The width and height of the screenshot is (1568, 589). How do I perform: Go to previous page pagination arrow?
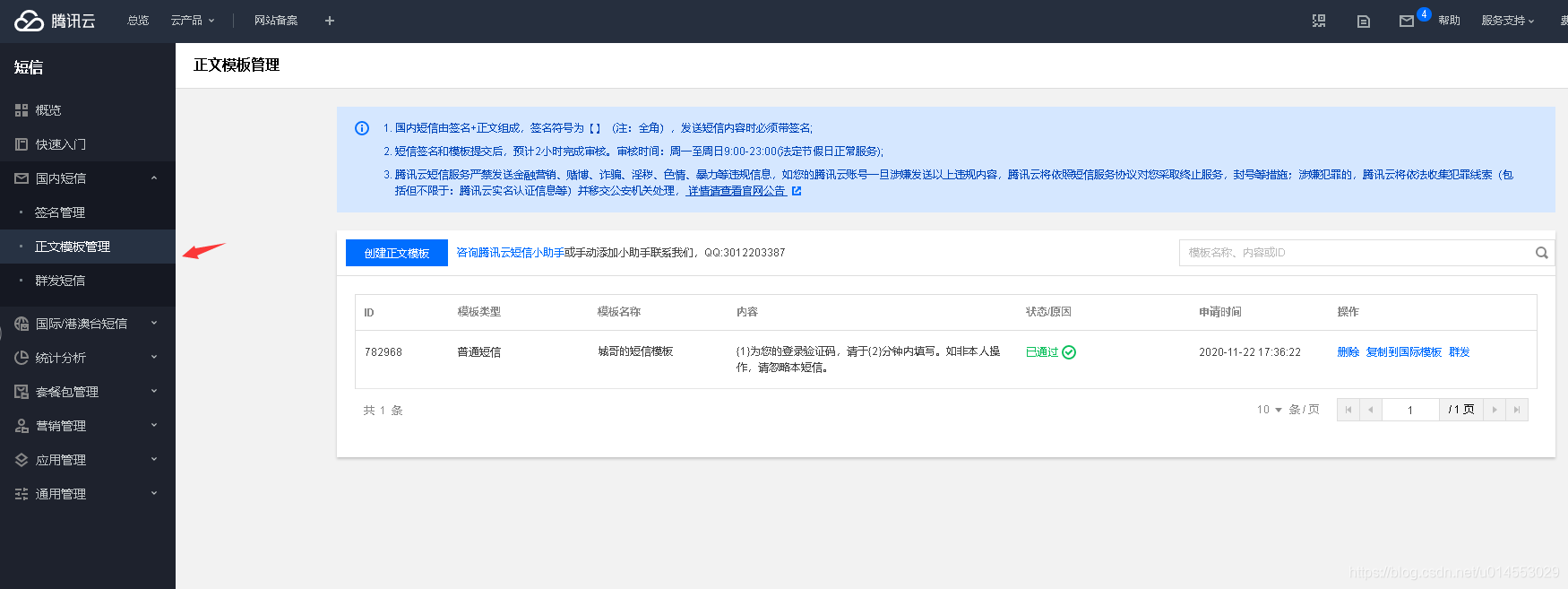click(x=1371, y=410)
